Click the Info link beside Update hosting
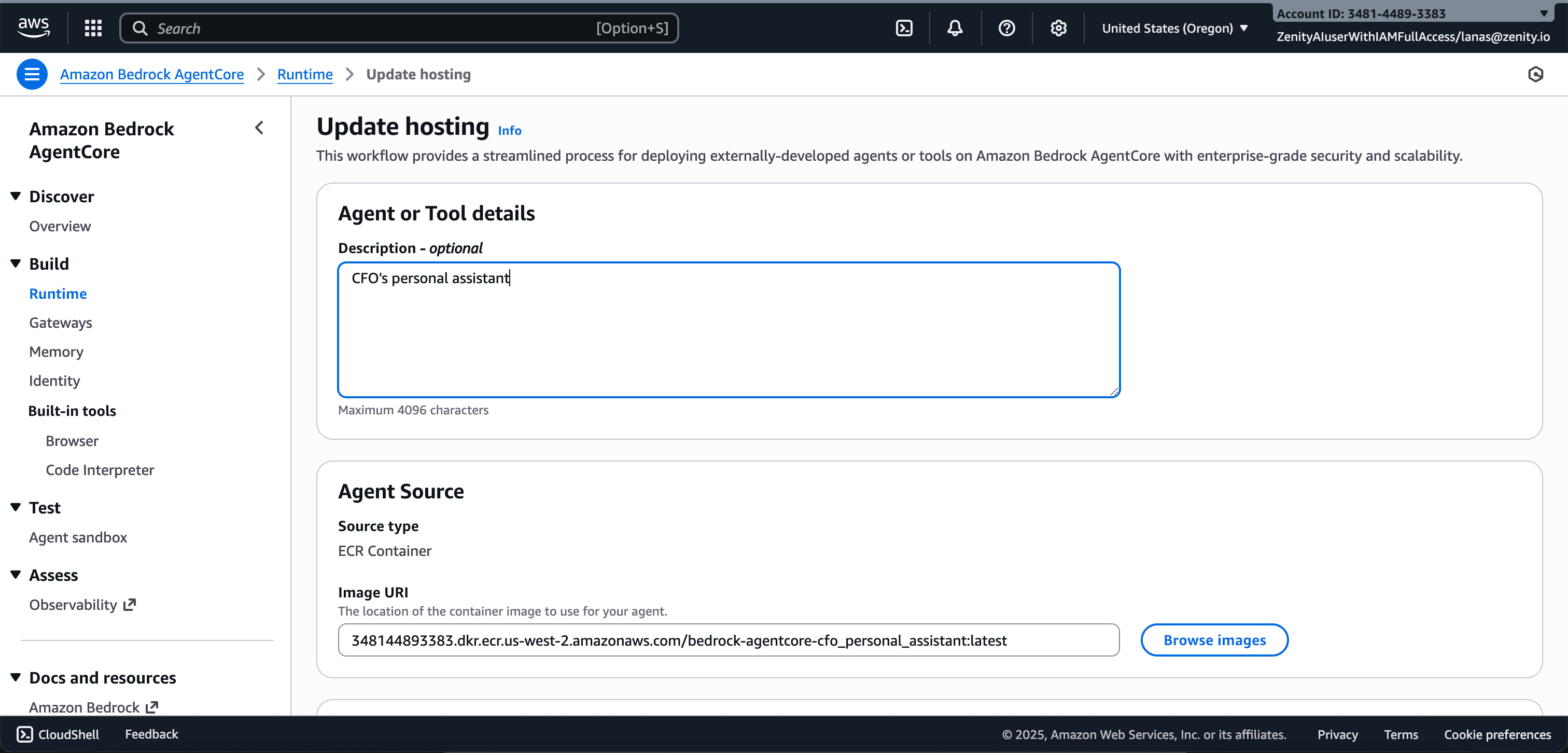Image resolution: width=1568 pixels, height=753 pixels. tap(510, 130)
